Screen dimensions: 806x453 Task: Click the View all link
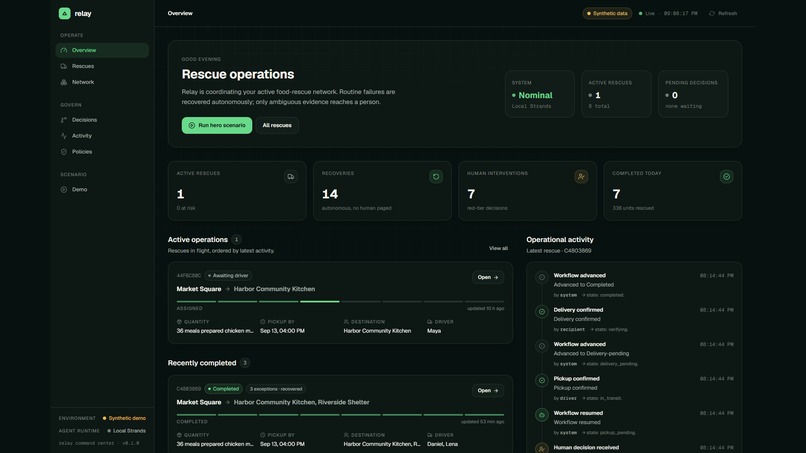[x=498, y=248]
